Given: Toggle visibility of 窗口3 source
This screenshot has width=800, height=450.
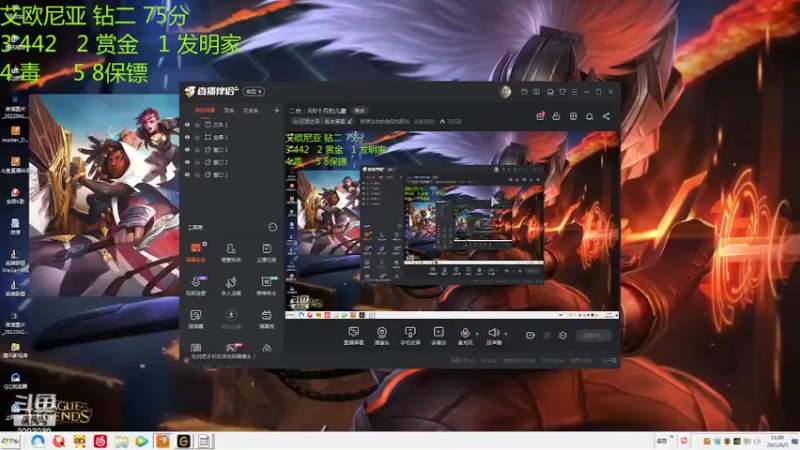Looking at the screenshot, I should click(187, 149).
